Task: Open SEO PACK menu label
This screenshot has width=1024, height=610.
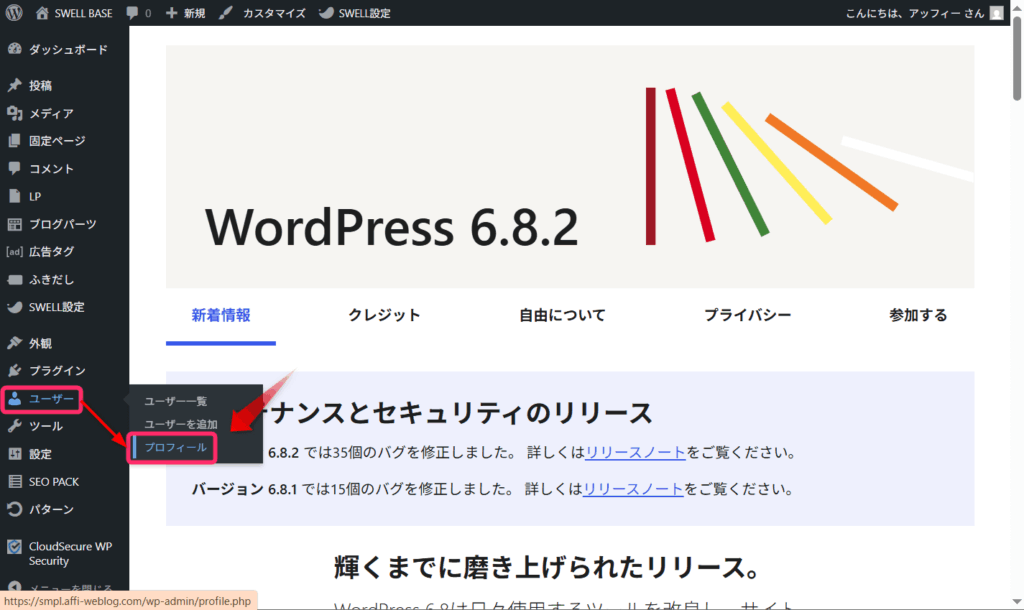Action: [x=54, y=482]
